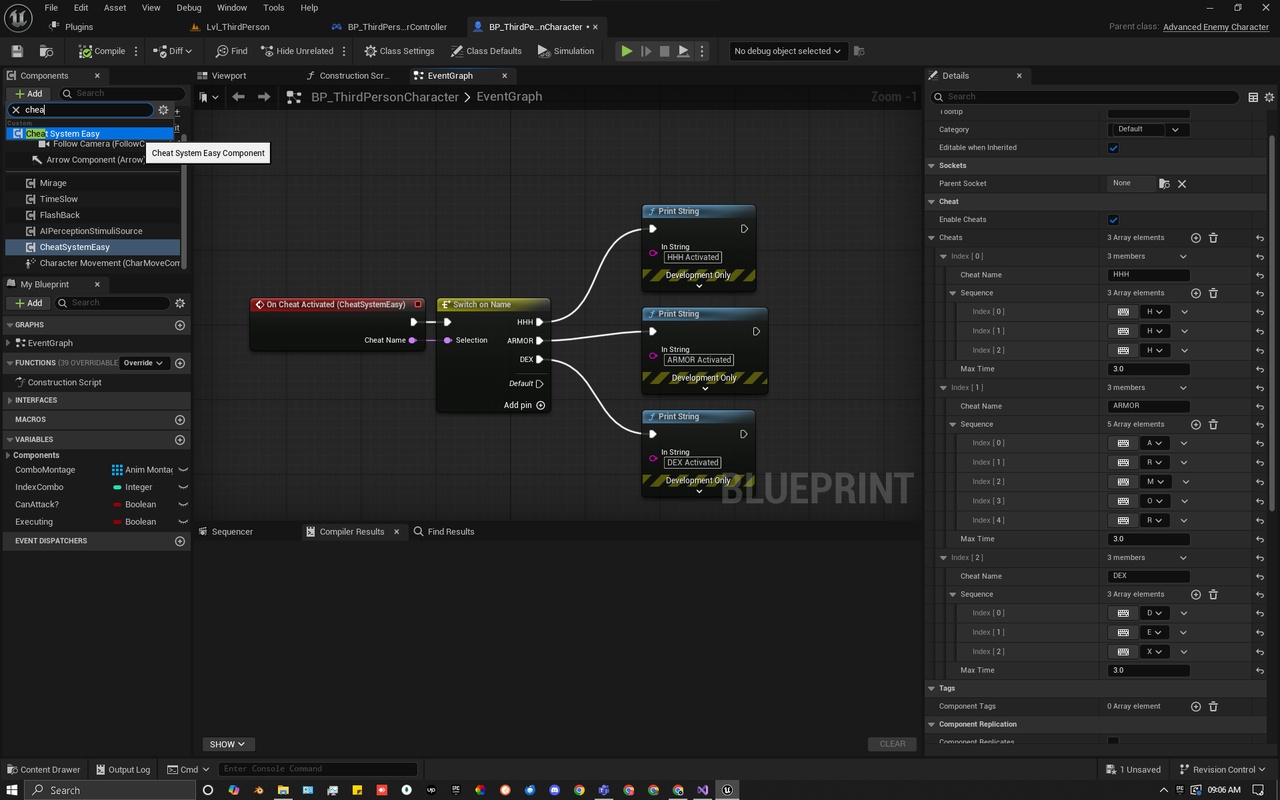
Task: Open the SHOW dropdown in Compiler Results
Action: pyautogui.click(x=228, y=744)
